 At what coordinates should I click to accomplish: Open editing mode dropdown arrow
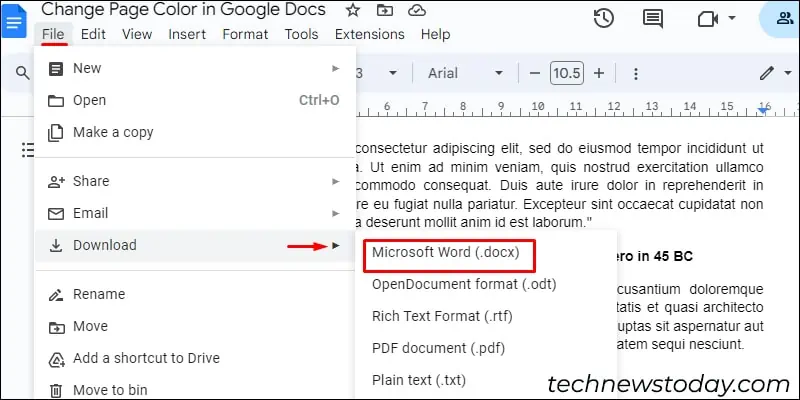click(788, 73)
